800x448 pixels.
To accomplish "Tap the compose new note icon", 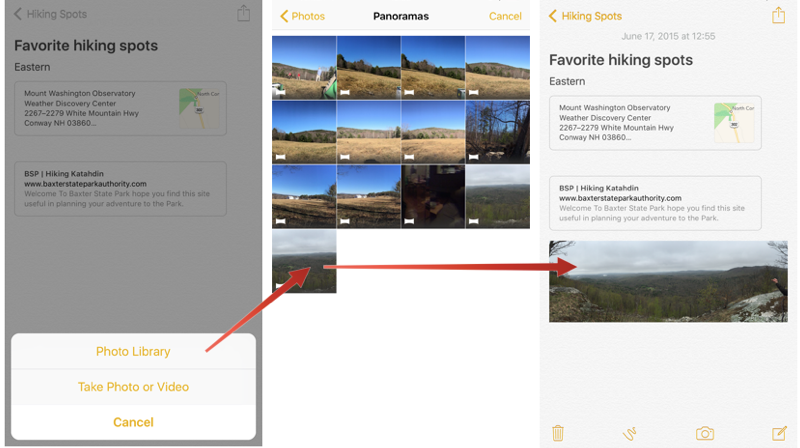I will (x=779, y=433).
